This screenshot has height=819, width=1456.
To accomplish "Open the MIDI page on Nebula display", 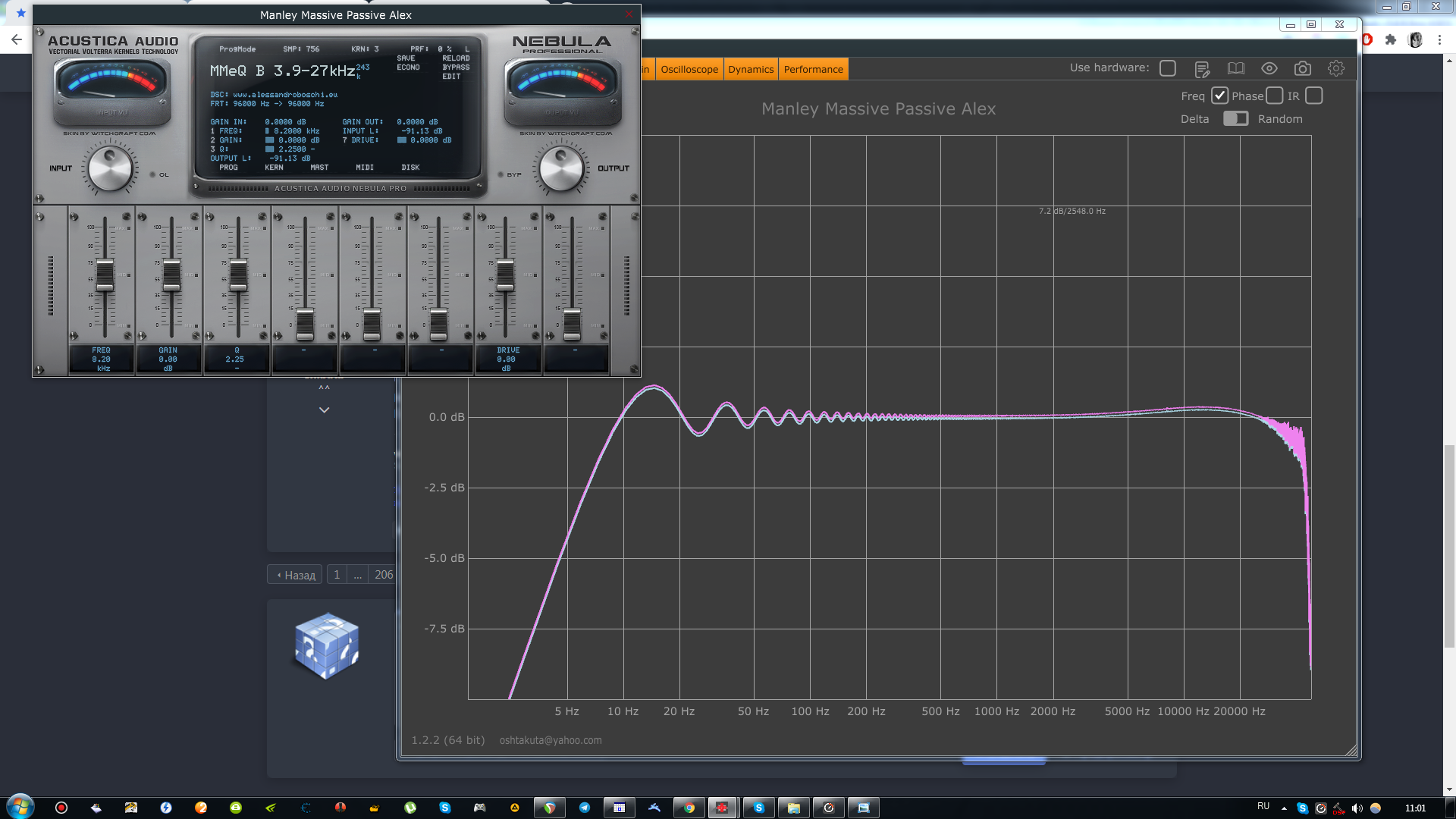I will [x=365, y=168].
